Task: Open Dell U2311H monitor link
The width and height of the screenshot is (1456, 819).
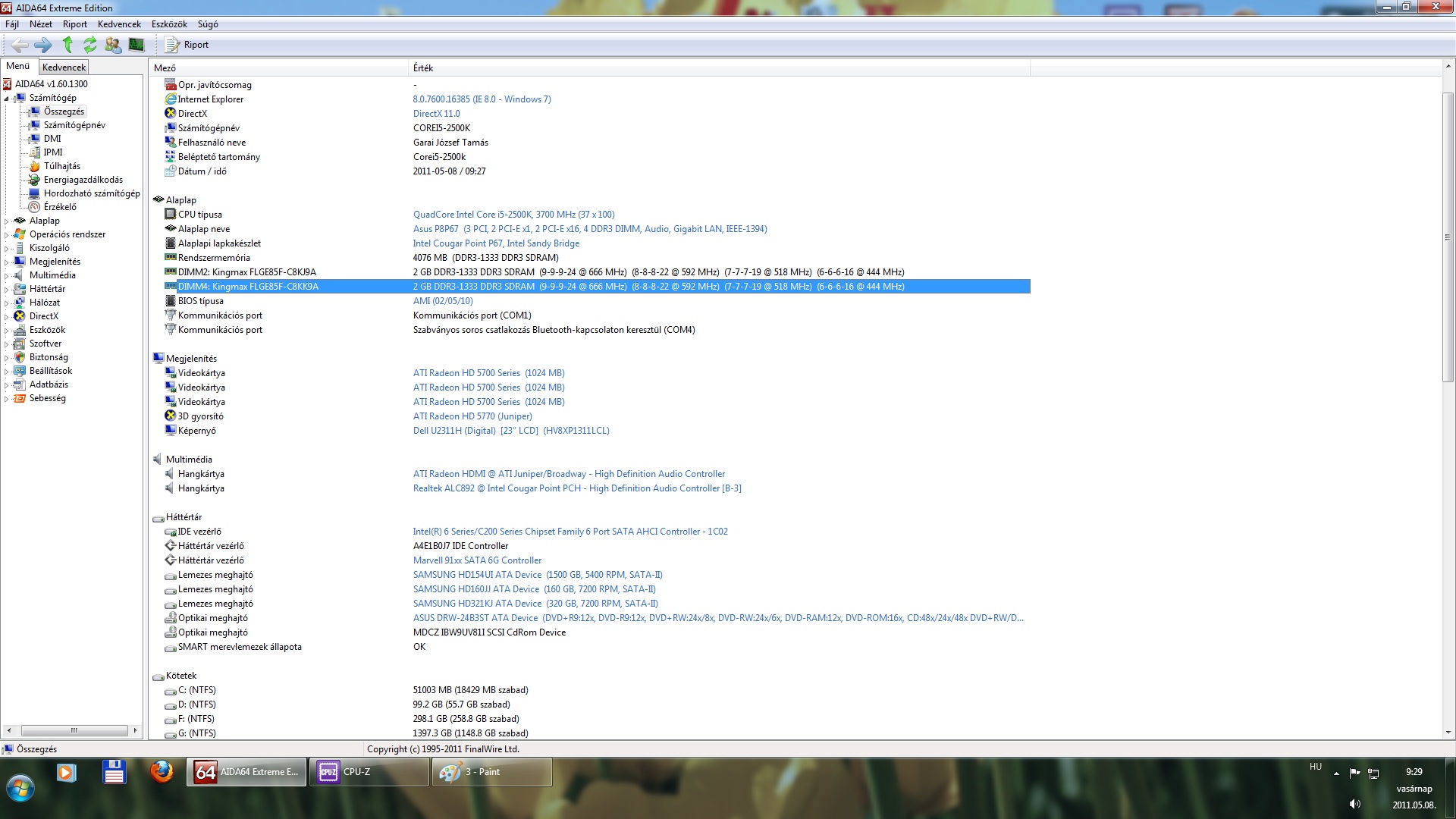Action: [x=511, y=431]
